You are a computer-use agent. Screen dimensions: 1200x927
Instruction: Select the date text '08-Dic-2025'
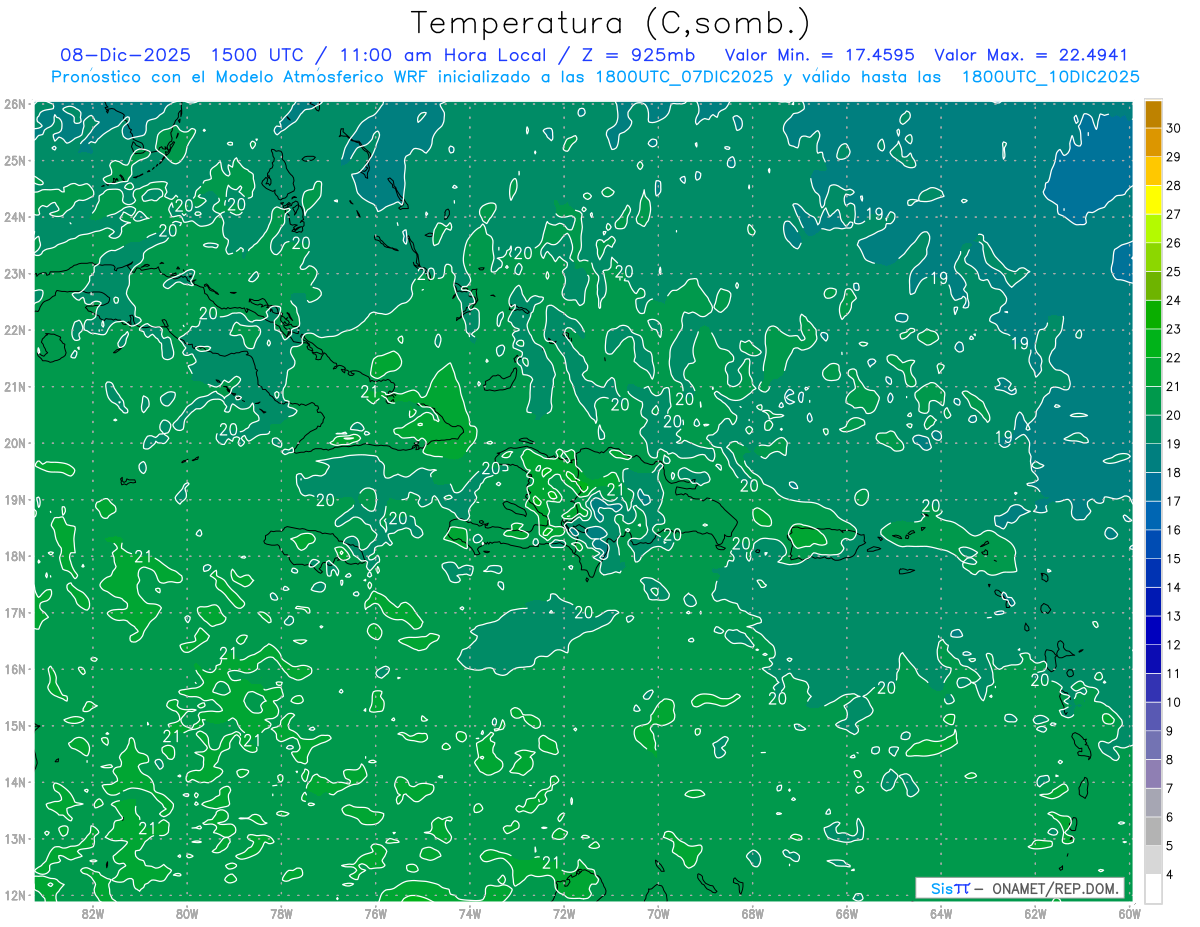[127, 55]
